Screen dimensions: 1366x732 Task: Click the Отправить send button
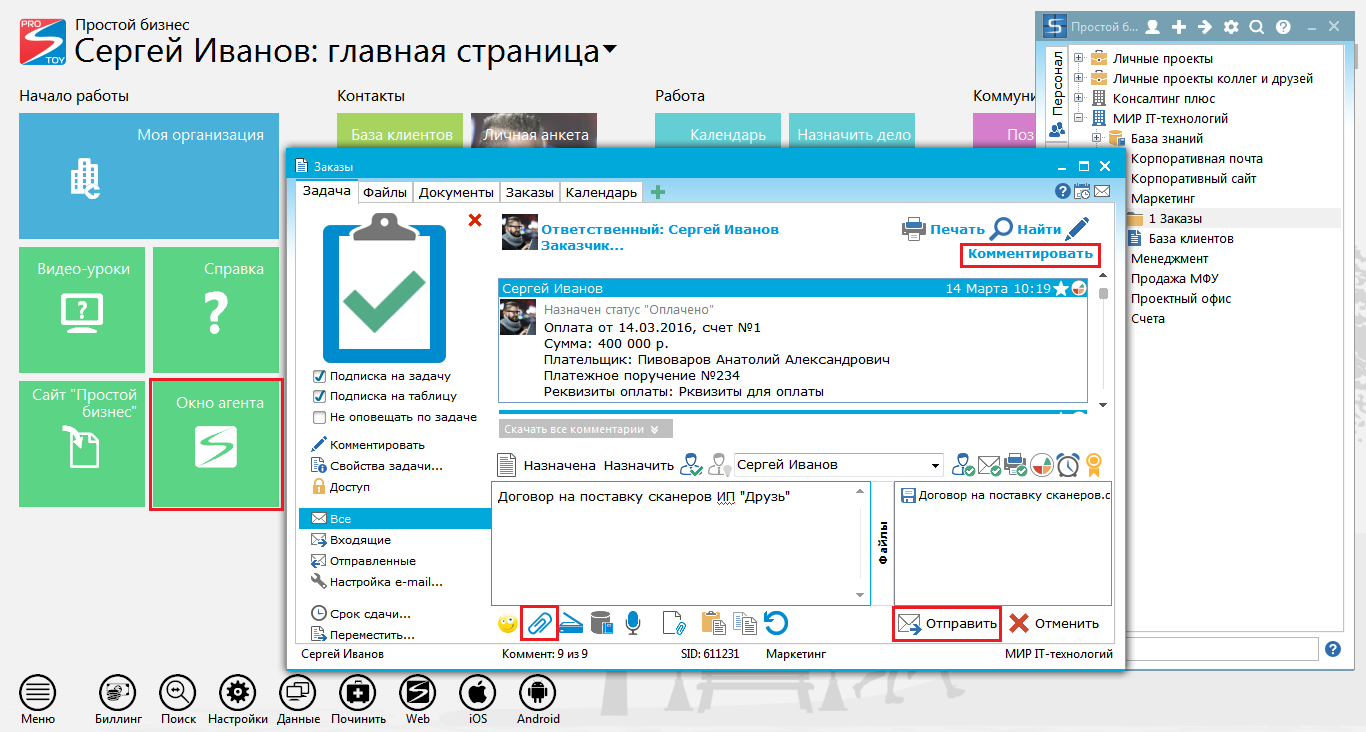point(947,623)
